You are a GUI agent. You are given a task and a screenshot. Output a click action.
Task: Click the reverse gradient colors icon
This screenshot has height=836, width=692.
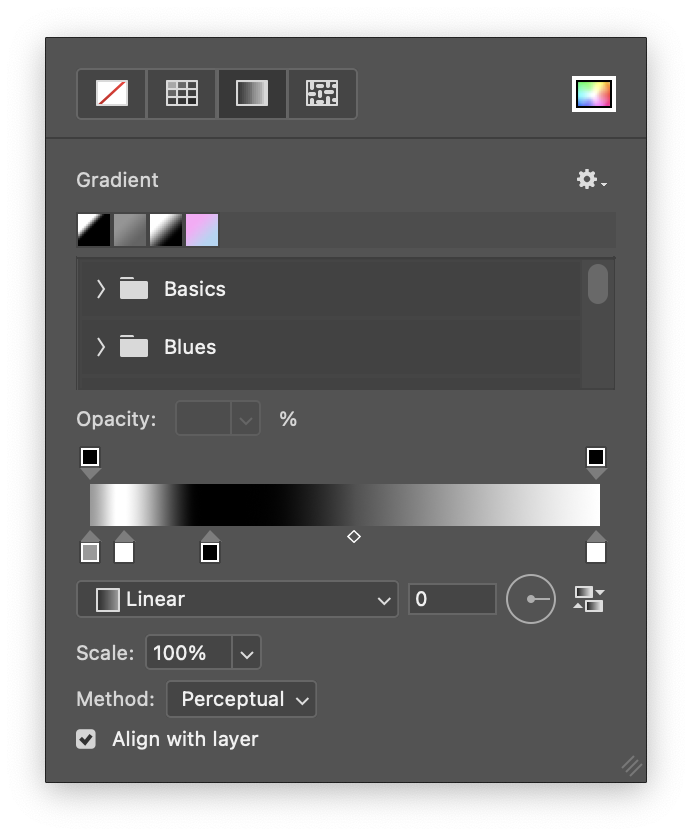(589, 599)
